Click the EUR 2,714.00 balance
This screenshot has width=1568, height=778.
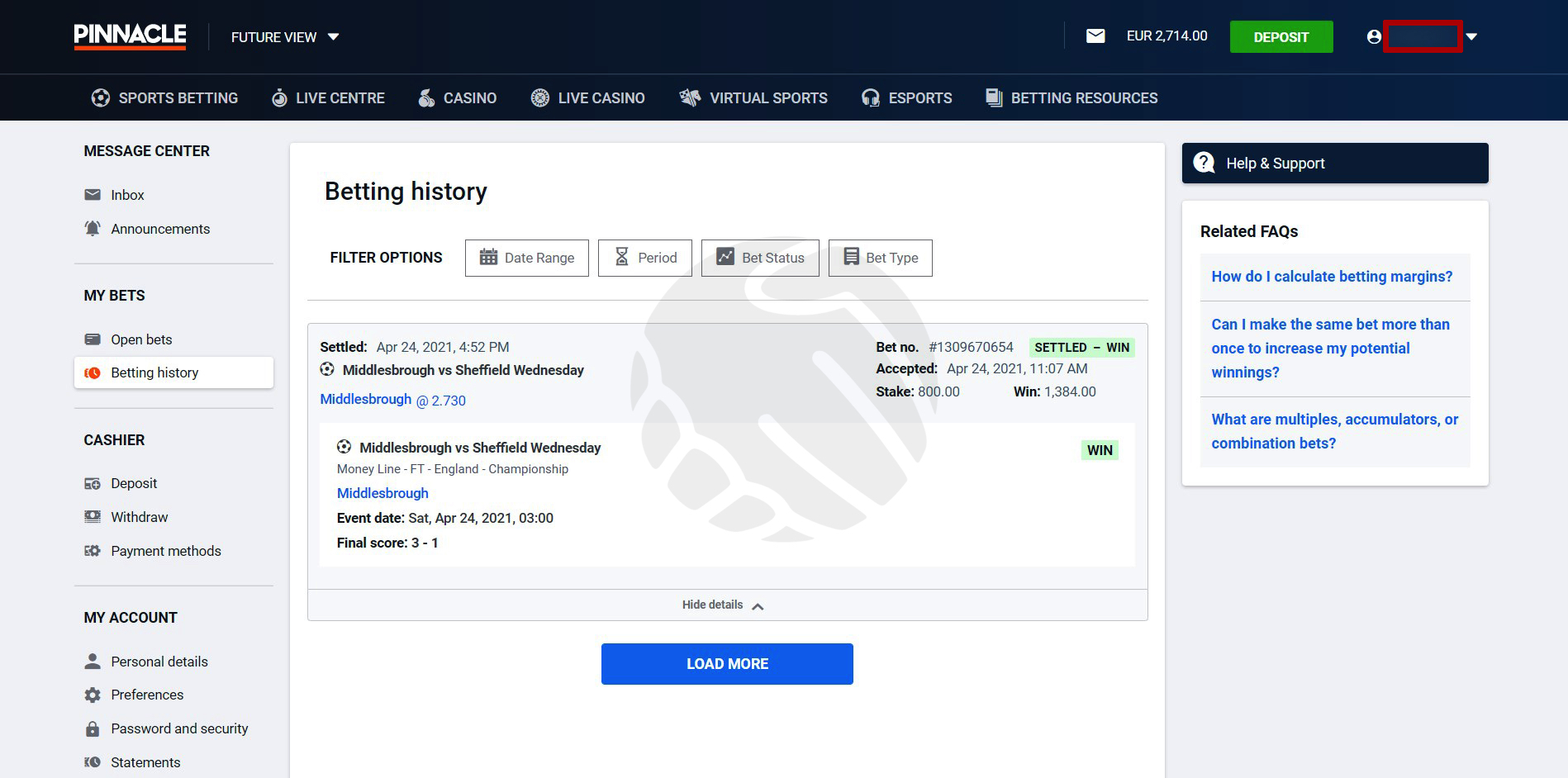pyautogui.click(x=1166, y=36)
